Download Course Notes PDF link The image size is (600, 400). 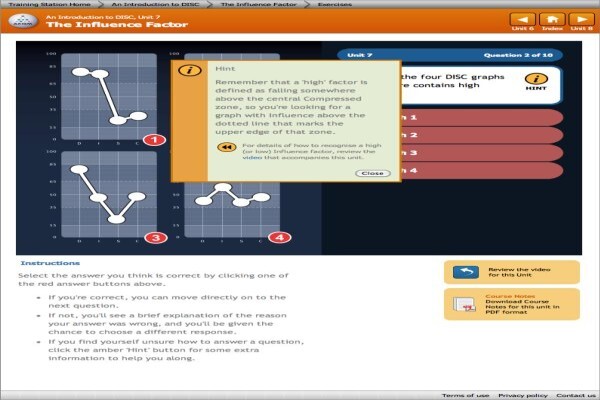click(x=512, y=304)
